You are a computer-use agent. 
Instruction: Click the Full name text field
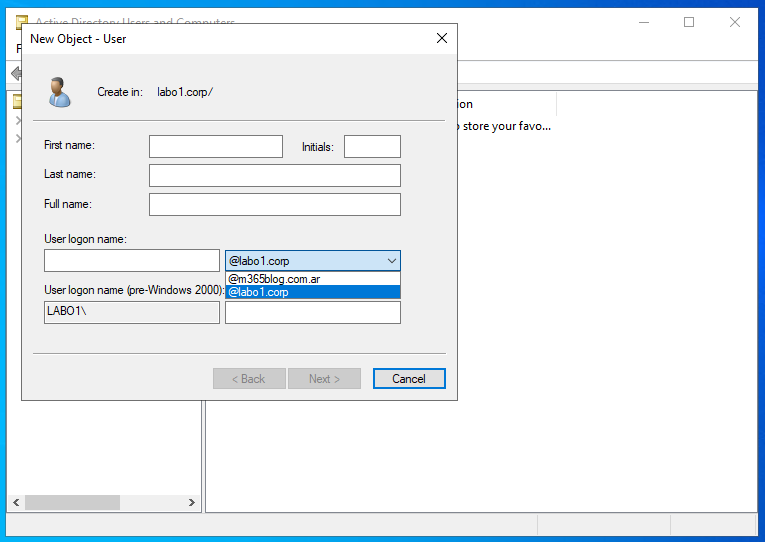[x=274, y=205]
